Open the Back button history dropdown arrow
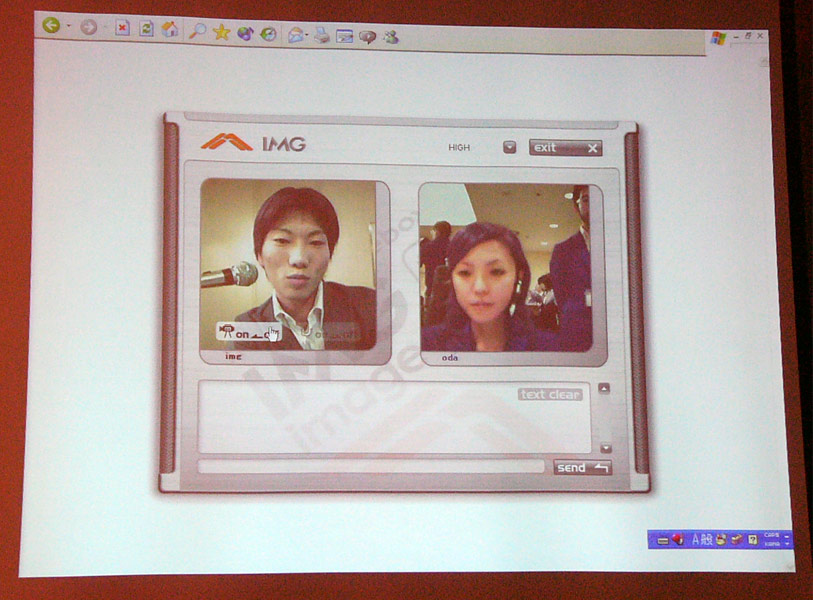The height and width of the screenshot is (600, 813). pos(68,27)
